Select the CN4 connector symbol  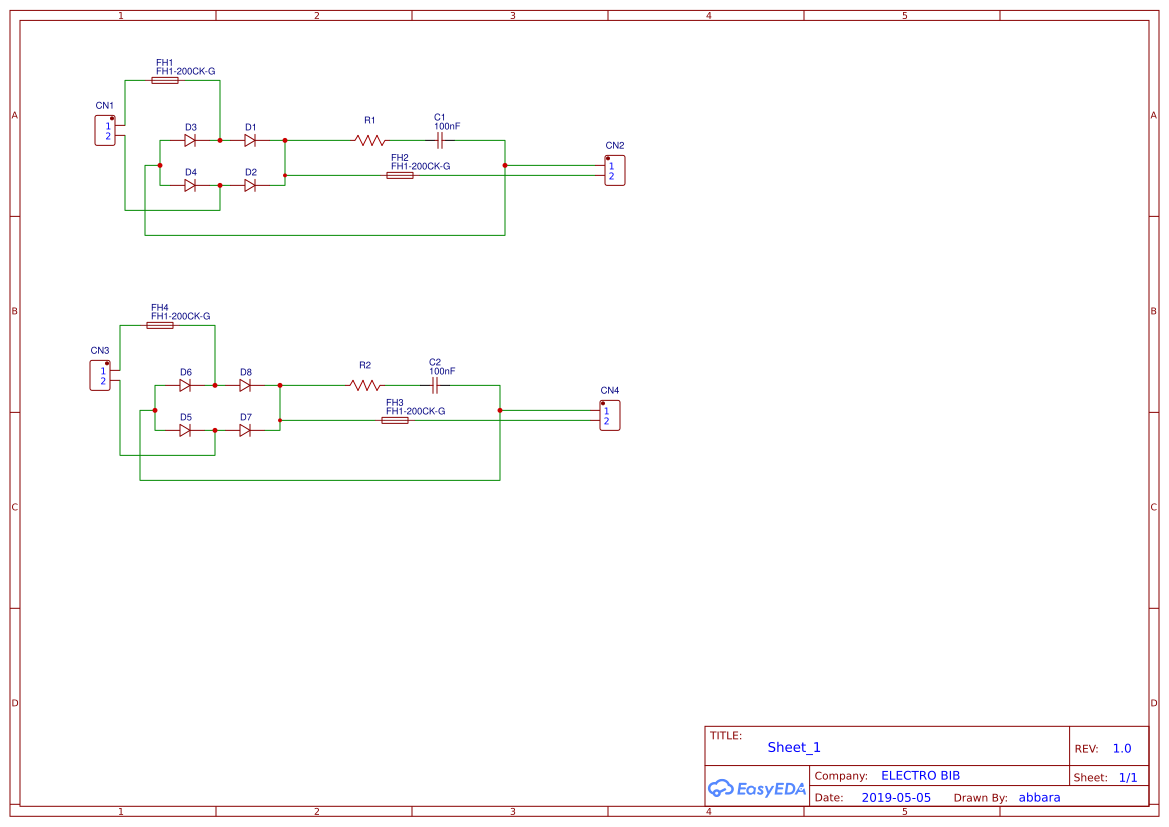[x=610, y=415]
